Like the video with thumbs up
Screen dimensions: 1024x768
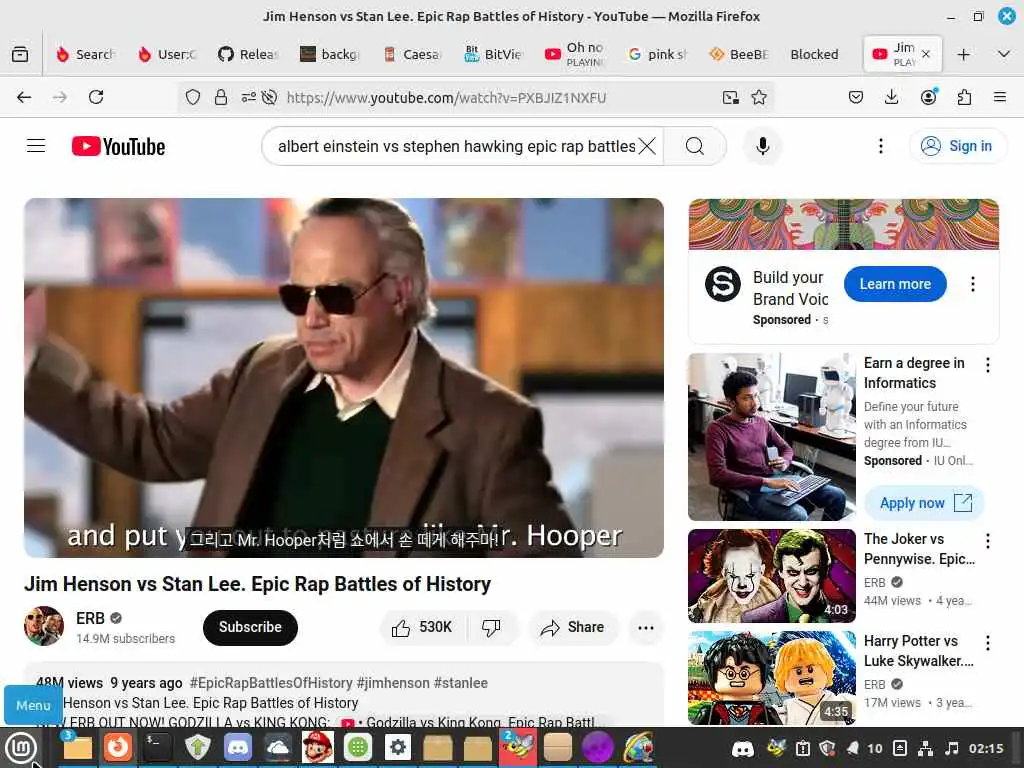click(423, 628)
